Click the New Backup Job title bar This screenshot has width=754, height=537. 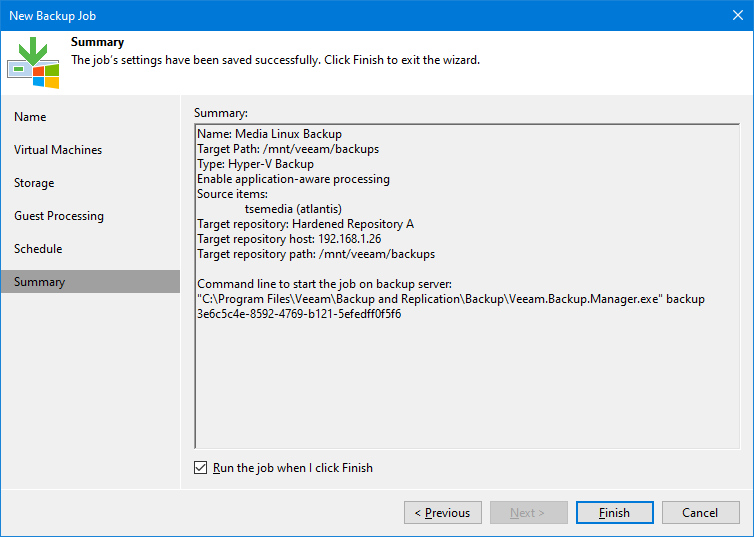(x=300, y=15)
